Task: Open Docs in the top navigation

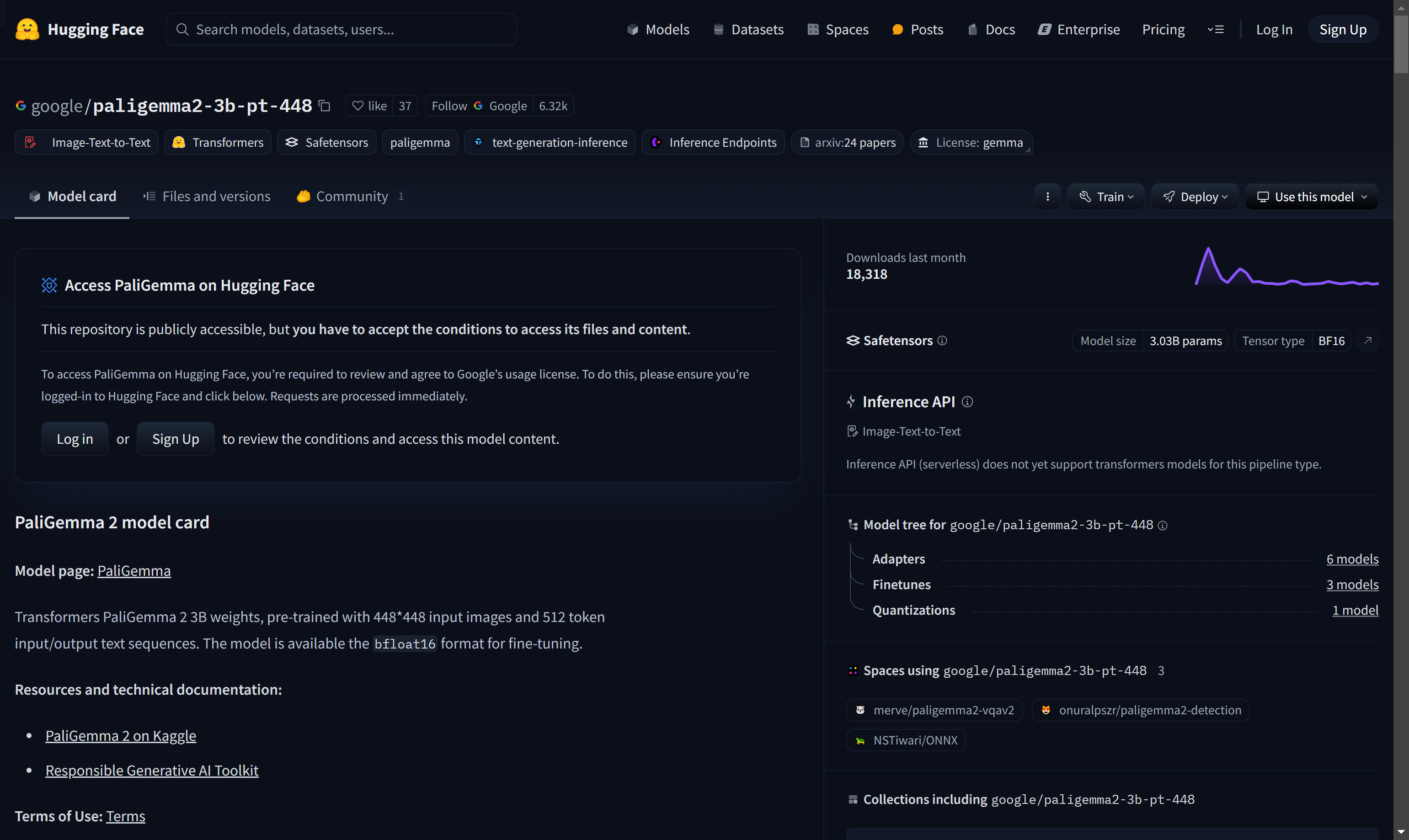Action: coord(991,29)
